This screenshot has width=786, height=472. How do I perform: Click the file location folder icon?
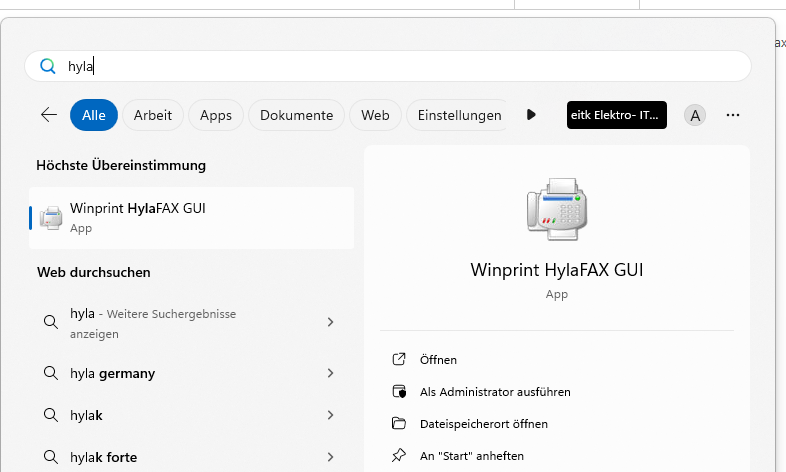pos(399,423)
